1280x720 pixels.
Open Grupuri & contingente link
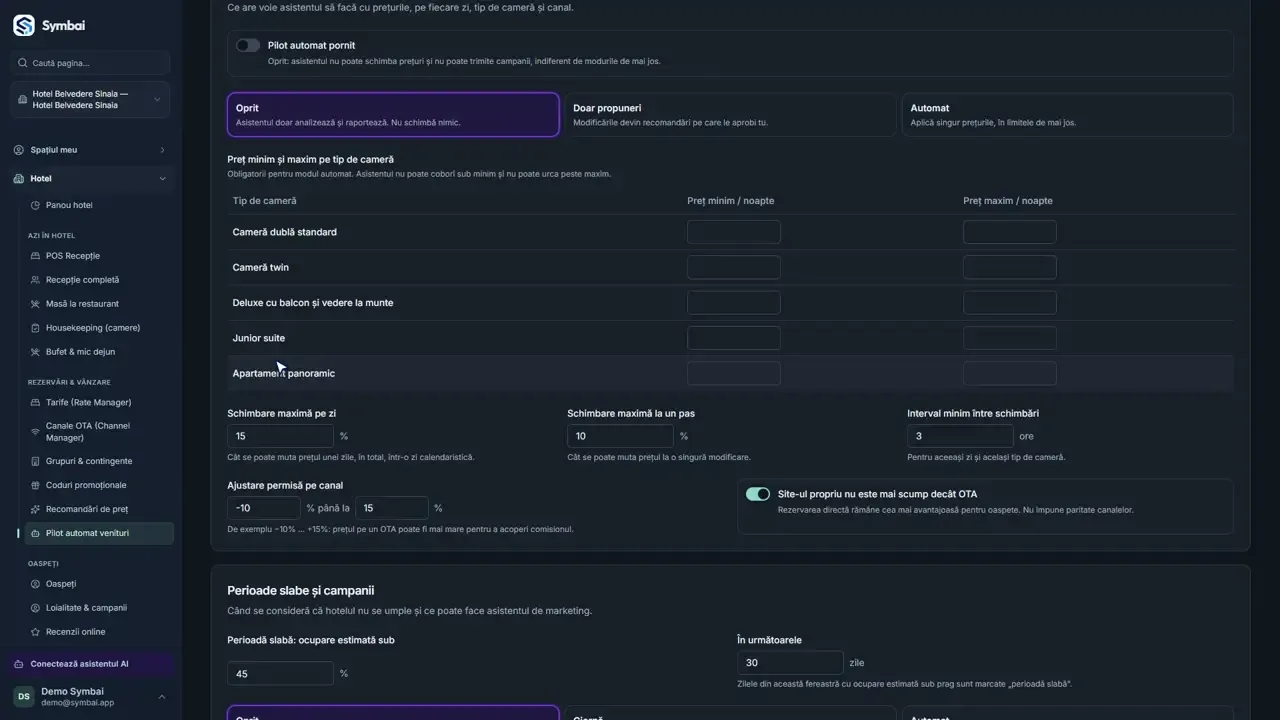click(x=89, y=461)
